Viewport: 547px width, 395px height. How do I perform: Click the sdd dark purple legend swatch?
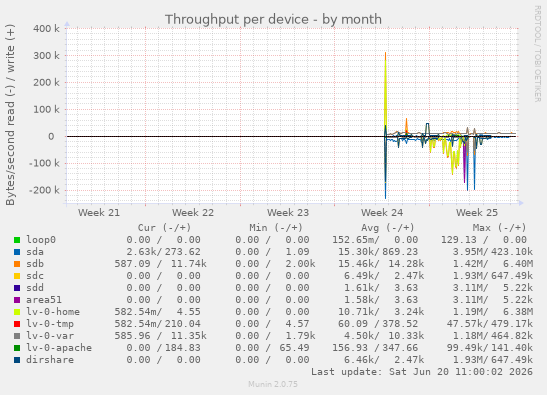17,288
